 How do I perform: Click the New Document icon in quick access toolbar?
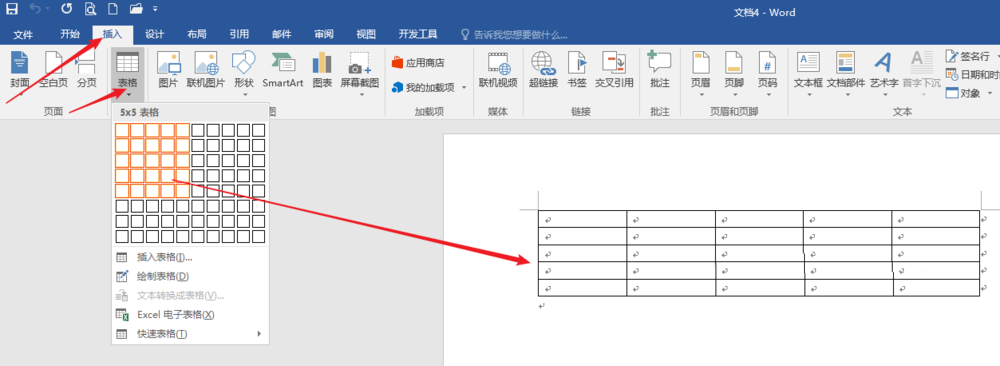[x=112, y=9]
